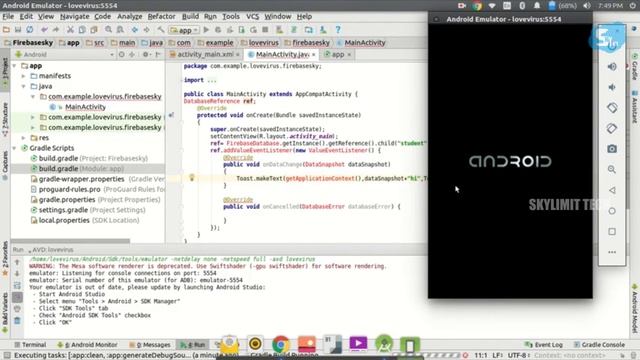This screenshot has width=640, height=360.
Task: Open the Android project view dropdown
Action: point(65,54)
